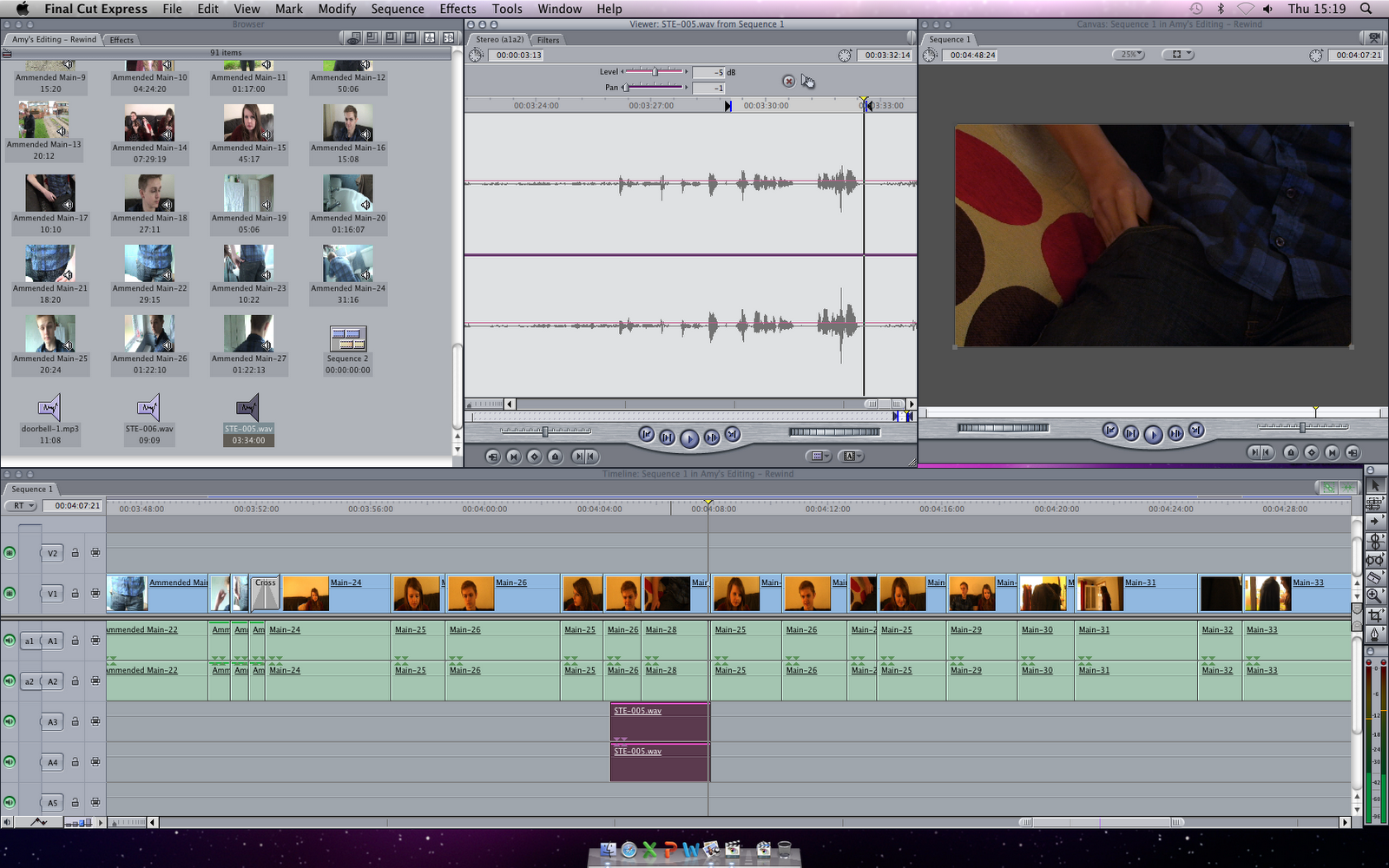Lock the A1 audio track

(75, 641)
